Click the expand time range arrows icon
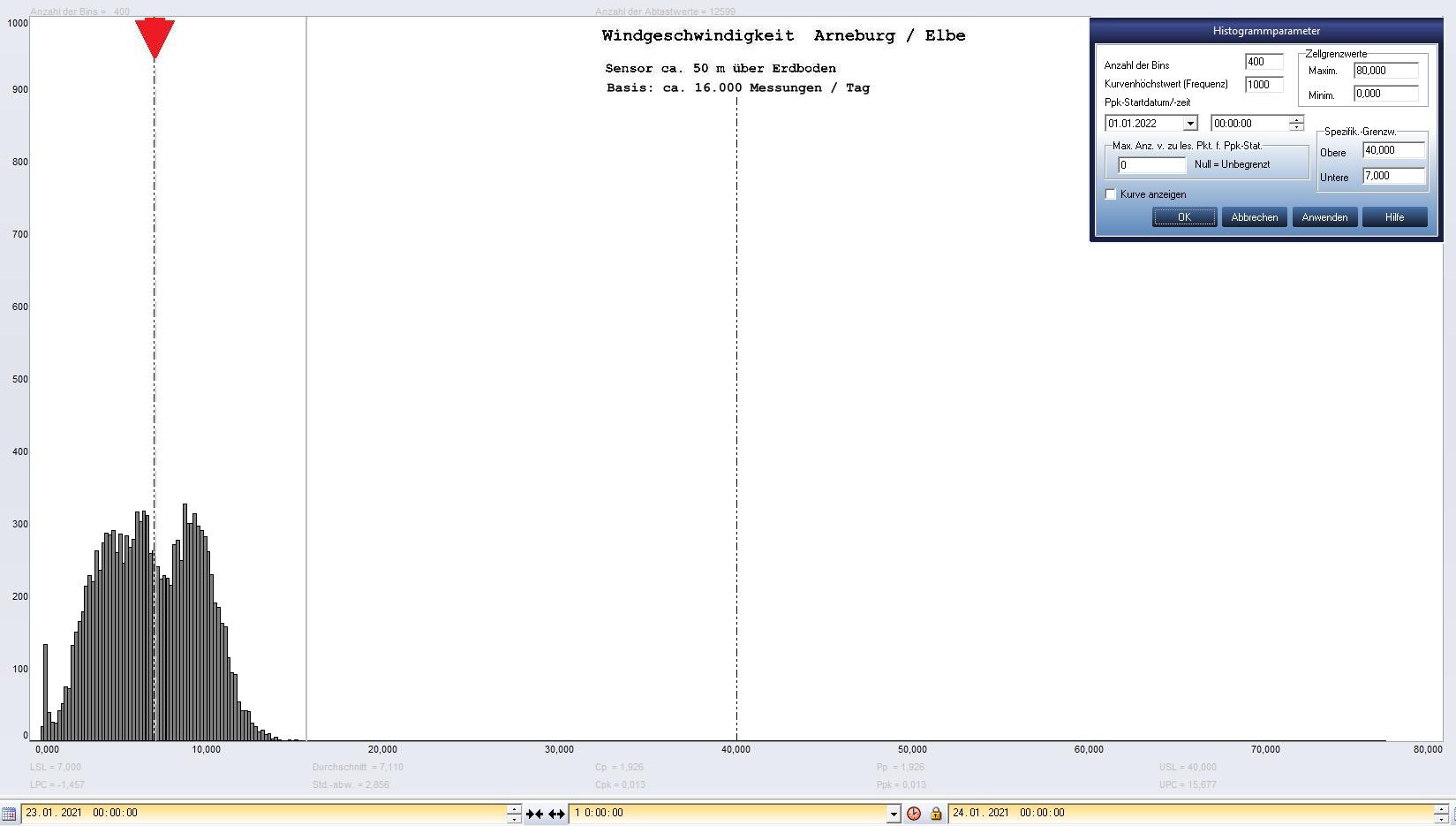 pyautogui.click(x=556, y=814)
